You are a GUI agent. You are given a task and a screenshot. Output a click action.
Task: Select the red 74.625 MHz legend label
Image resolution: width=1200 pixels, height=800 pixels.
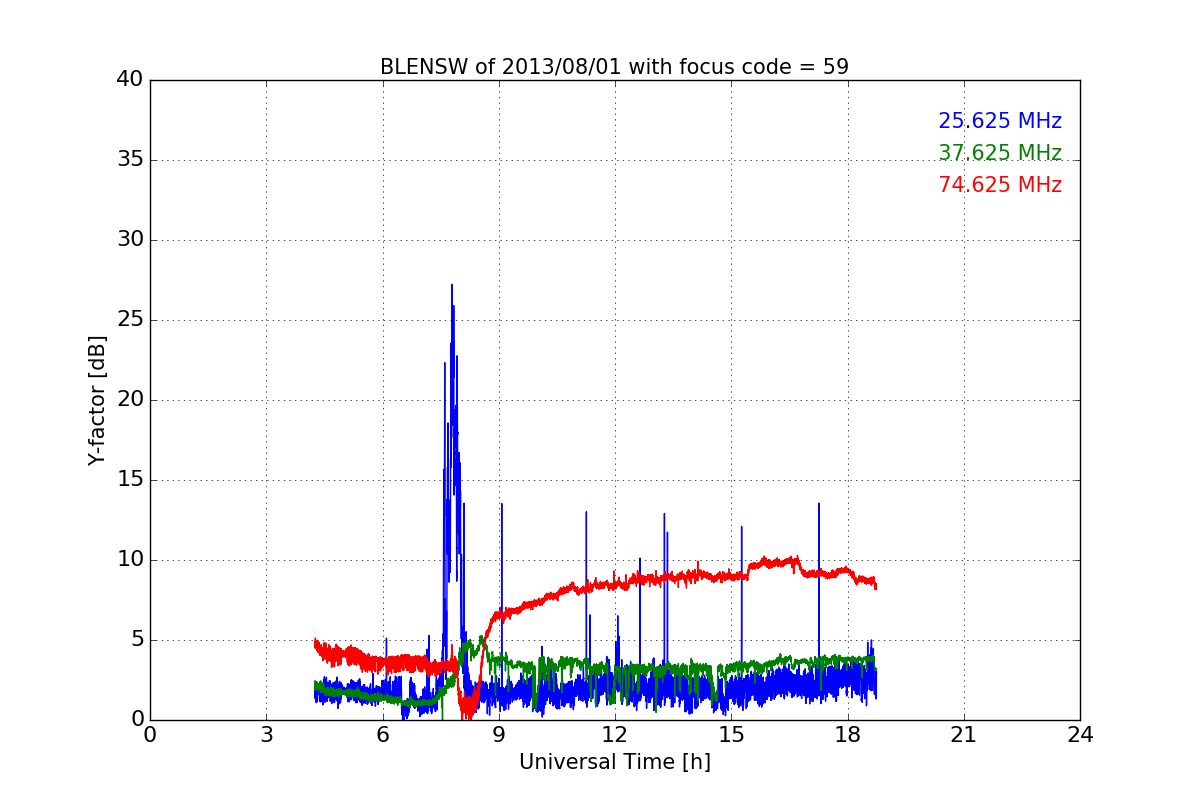1000,185
